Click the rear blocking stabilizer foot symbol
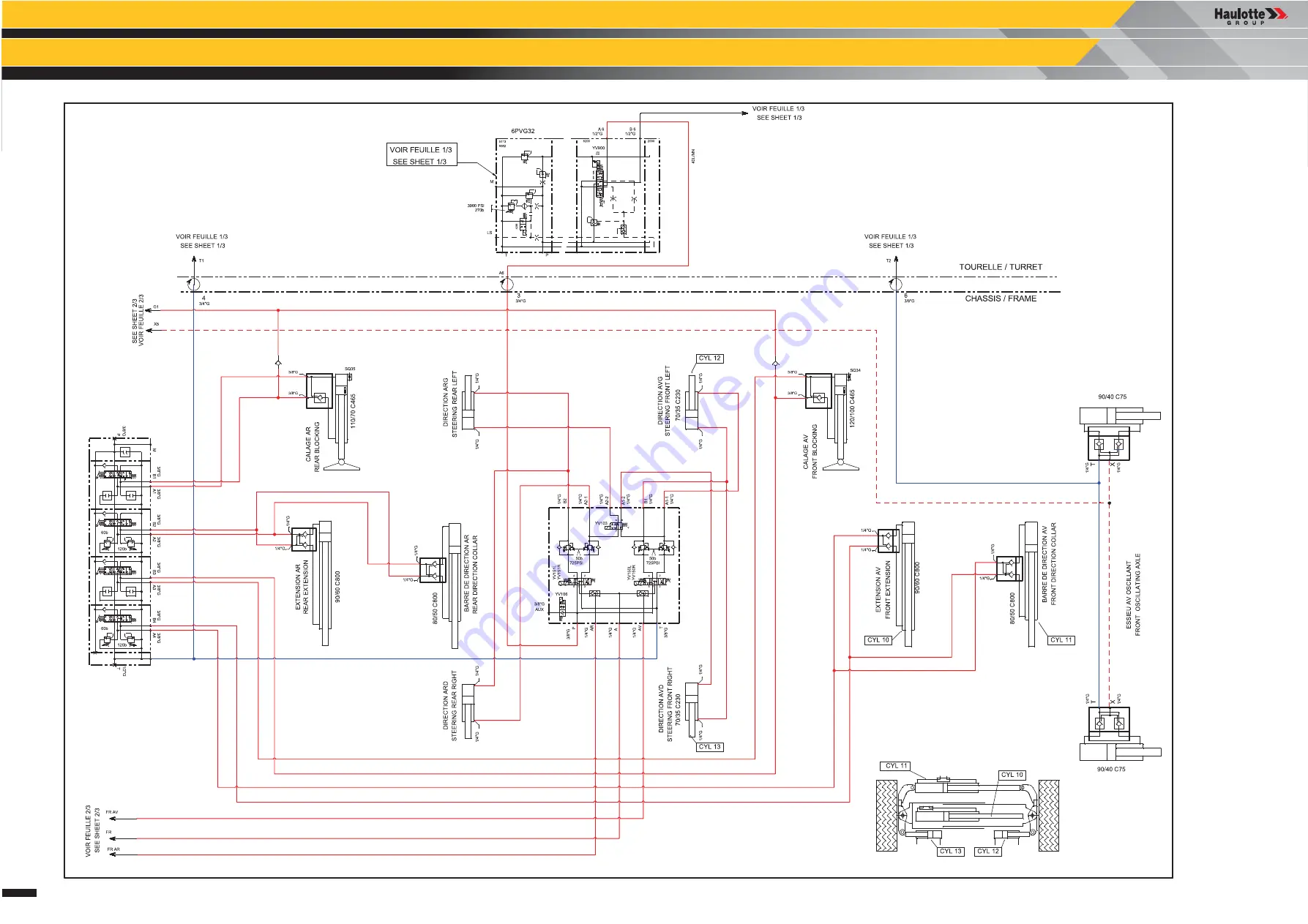The image size is (1308, 924). click(x=342, y=465)
